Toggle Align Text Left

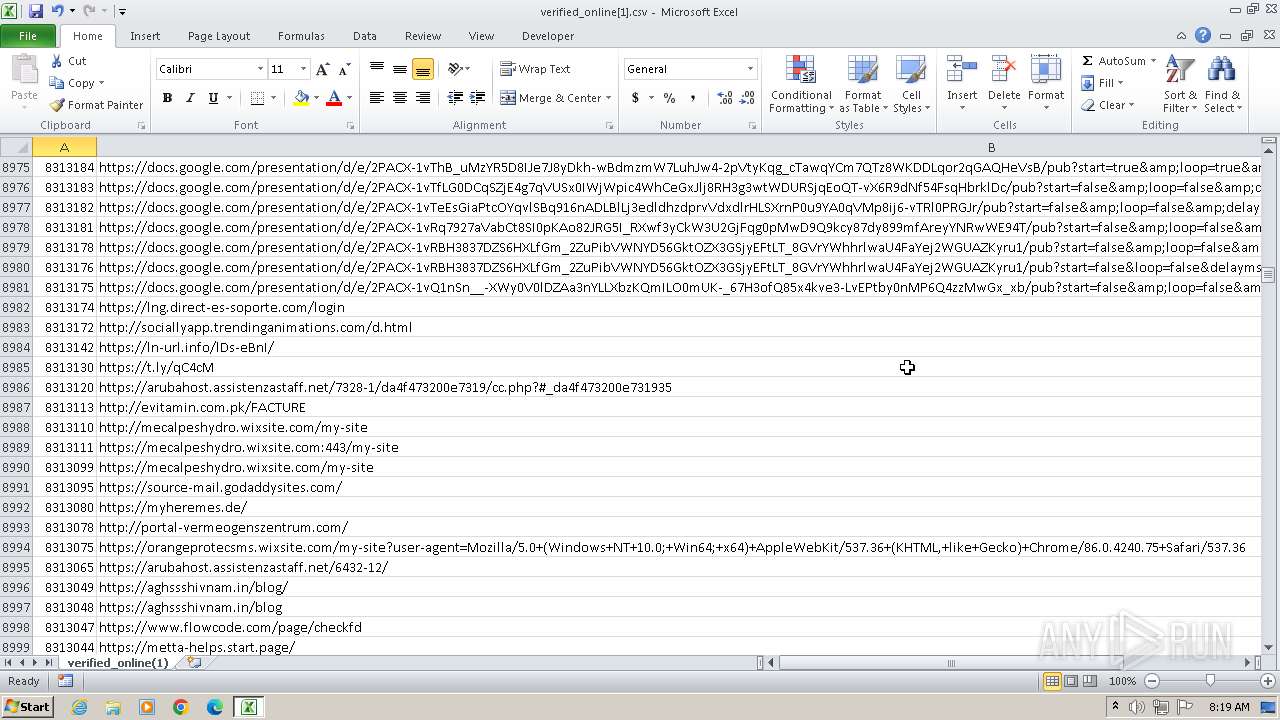coord(377,98)
